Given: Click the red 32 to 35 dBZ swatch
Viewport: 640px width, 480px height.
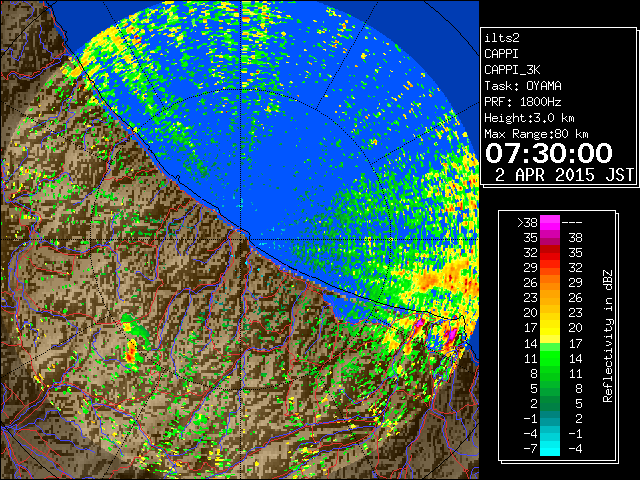Looking at the screenshot, I should (550, 253).
